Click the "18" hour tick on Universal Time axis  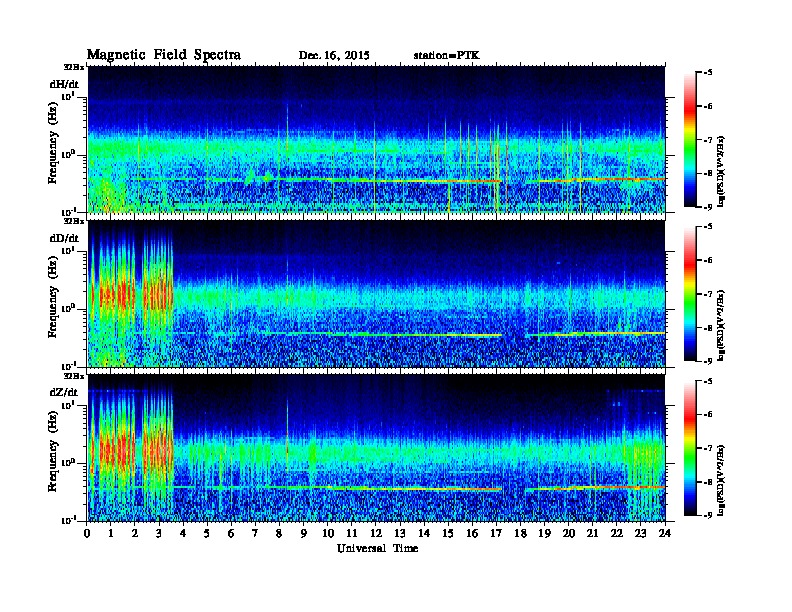[x=520, y=533]
